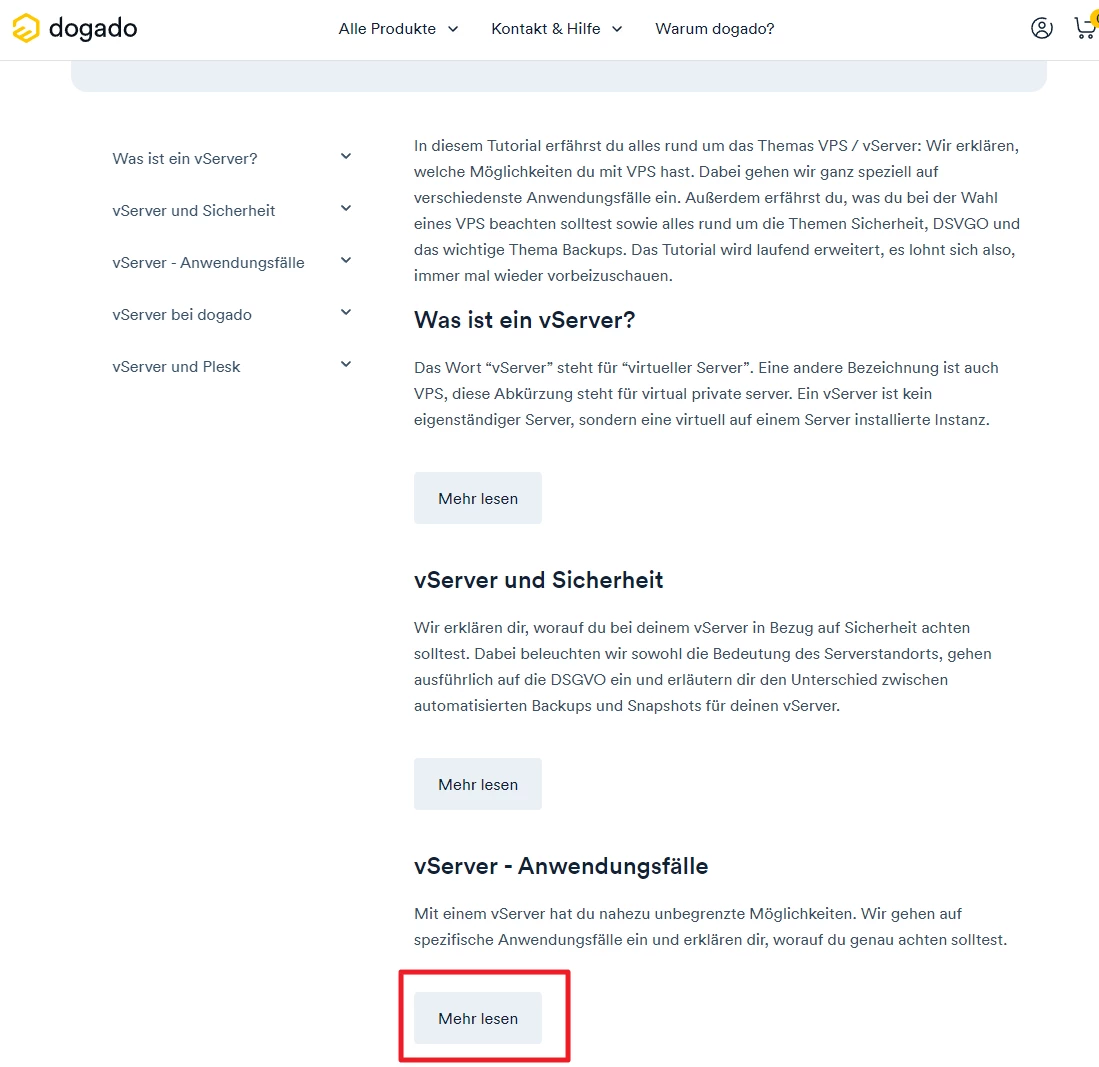Screen dimensions: 1099x1067
Task: Expand chevron beside sidebar 'vServer und Plesk'
Action: tap(346, 364)
